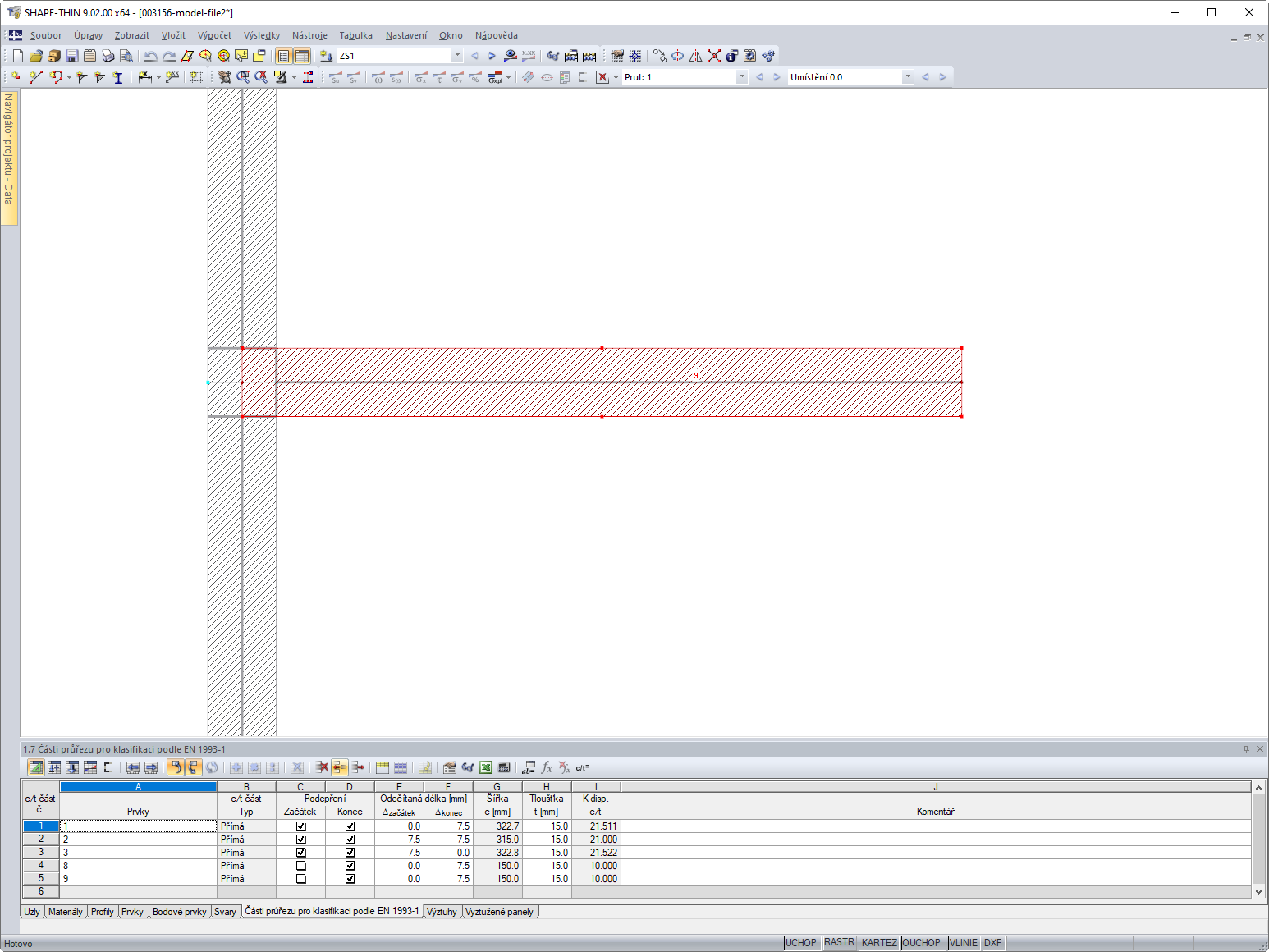Open the Soubor menu
Screen dimensions: 1269x952
(x=46, y=35)
